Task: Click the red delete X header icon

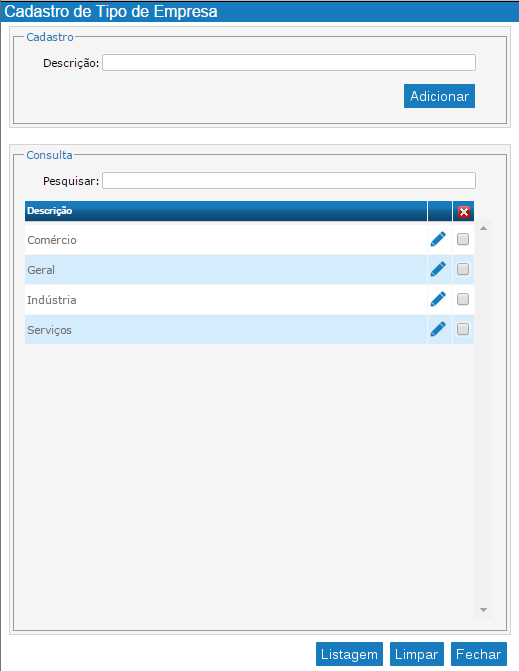Action: click(464, 212)
